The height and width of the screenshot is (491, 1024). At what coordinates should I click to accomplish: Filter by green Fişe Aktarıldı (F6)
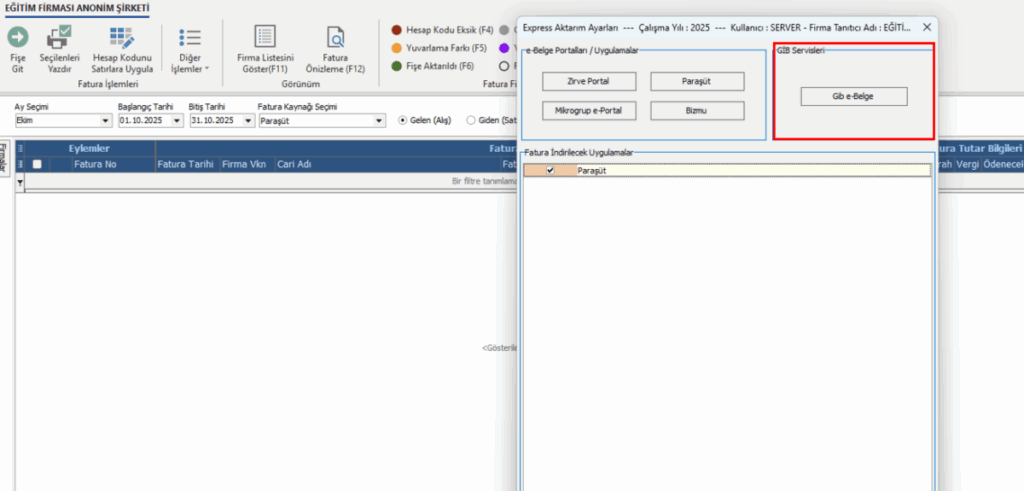click(x=432, y=66)
